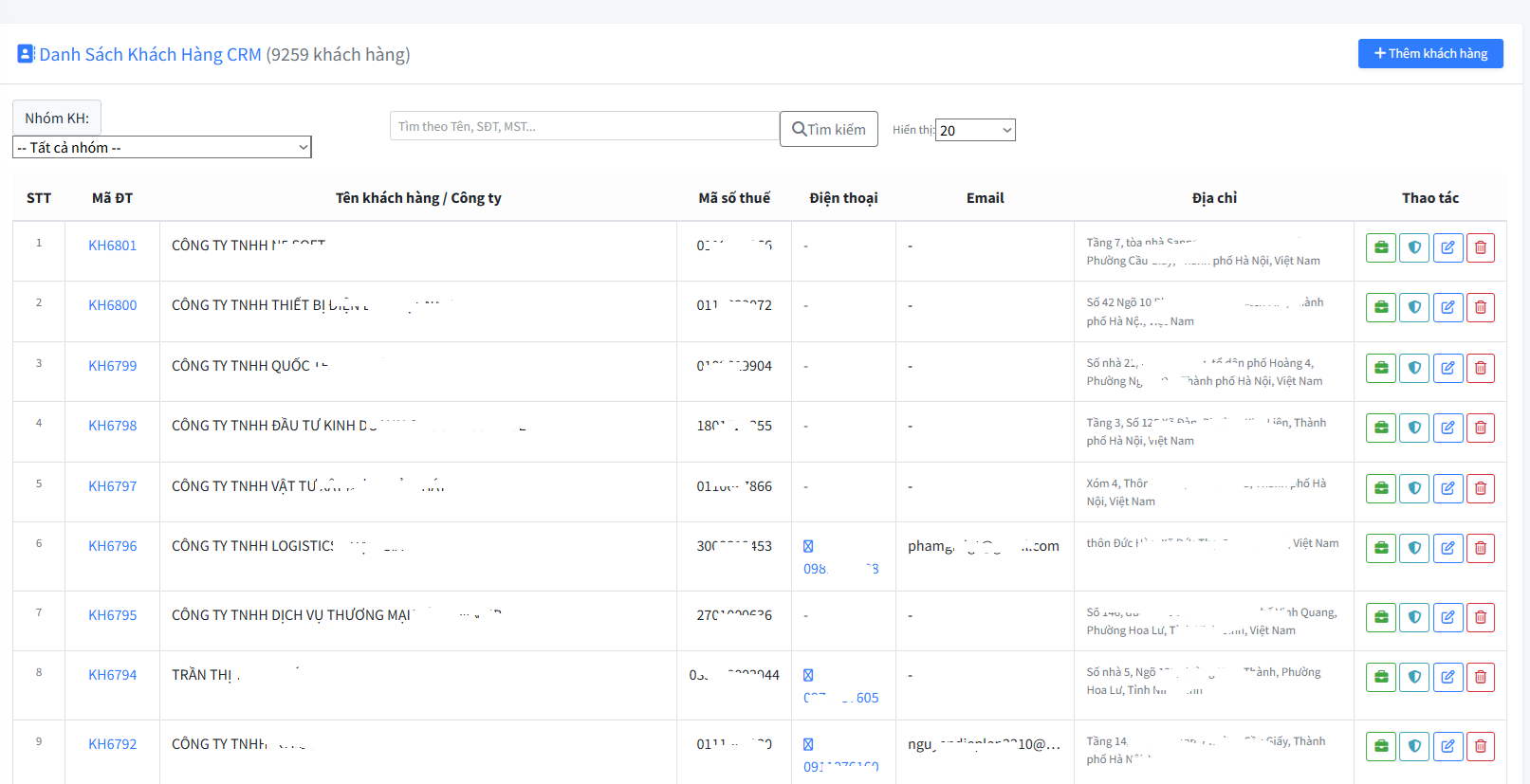Open customer link KH6797

(x=113, y=486)
